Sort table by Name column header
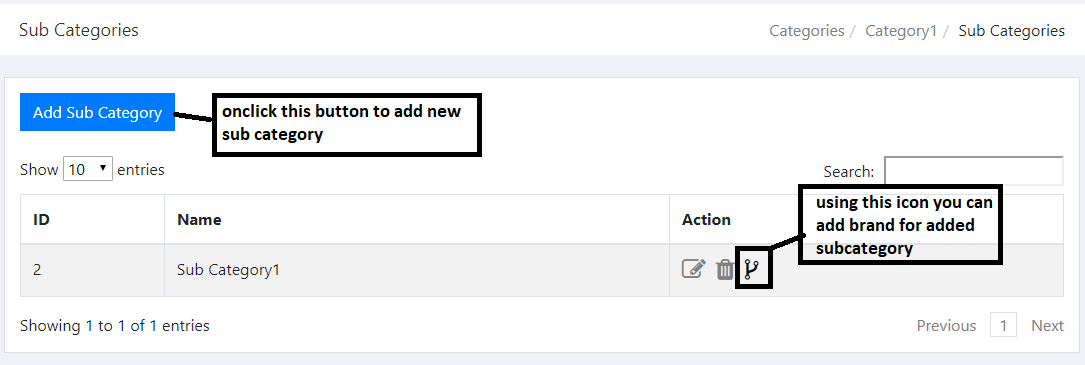The image size is (1085, 365). [x=417, y=220]
